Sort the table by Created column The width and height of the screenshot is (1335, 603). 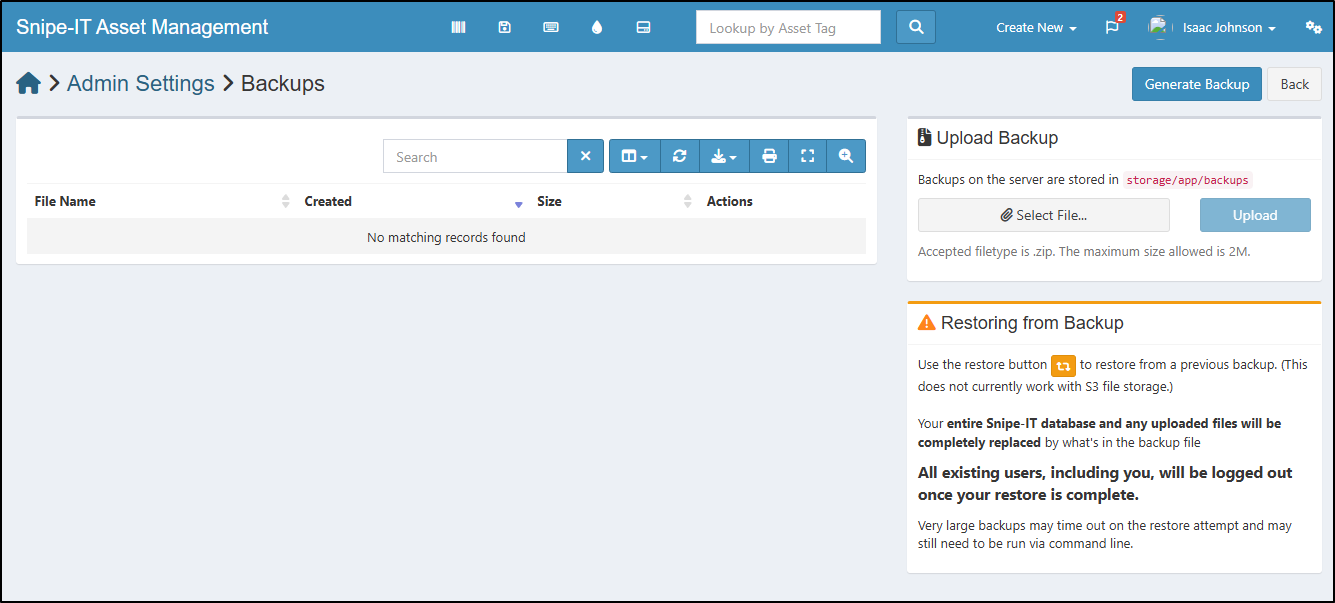[x=328, y=201]
